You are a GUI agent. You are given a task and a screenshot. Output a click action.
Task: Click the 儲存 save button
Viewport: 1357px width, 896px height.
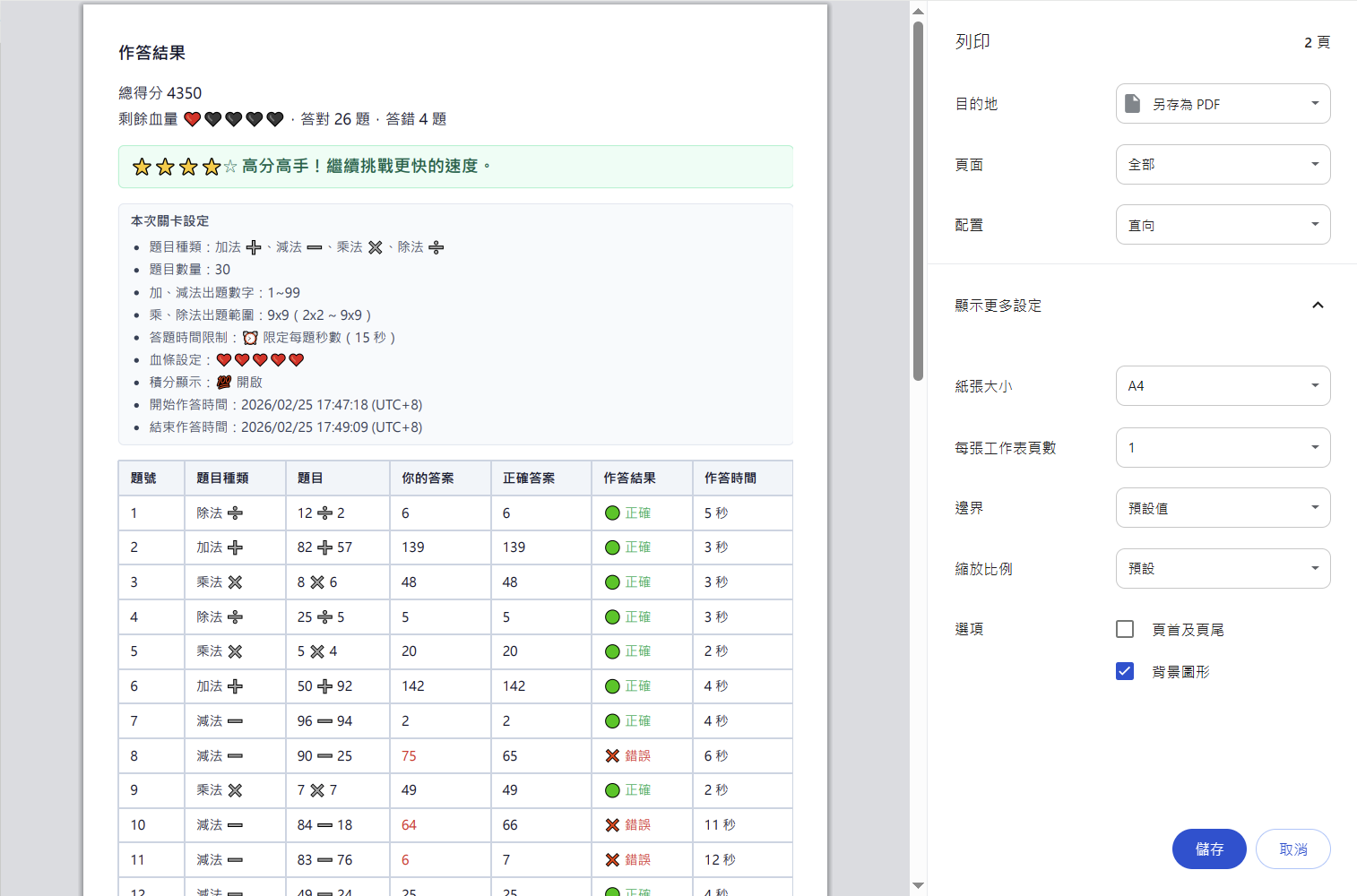(1208, 849)
